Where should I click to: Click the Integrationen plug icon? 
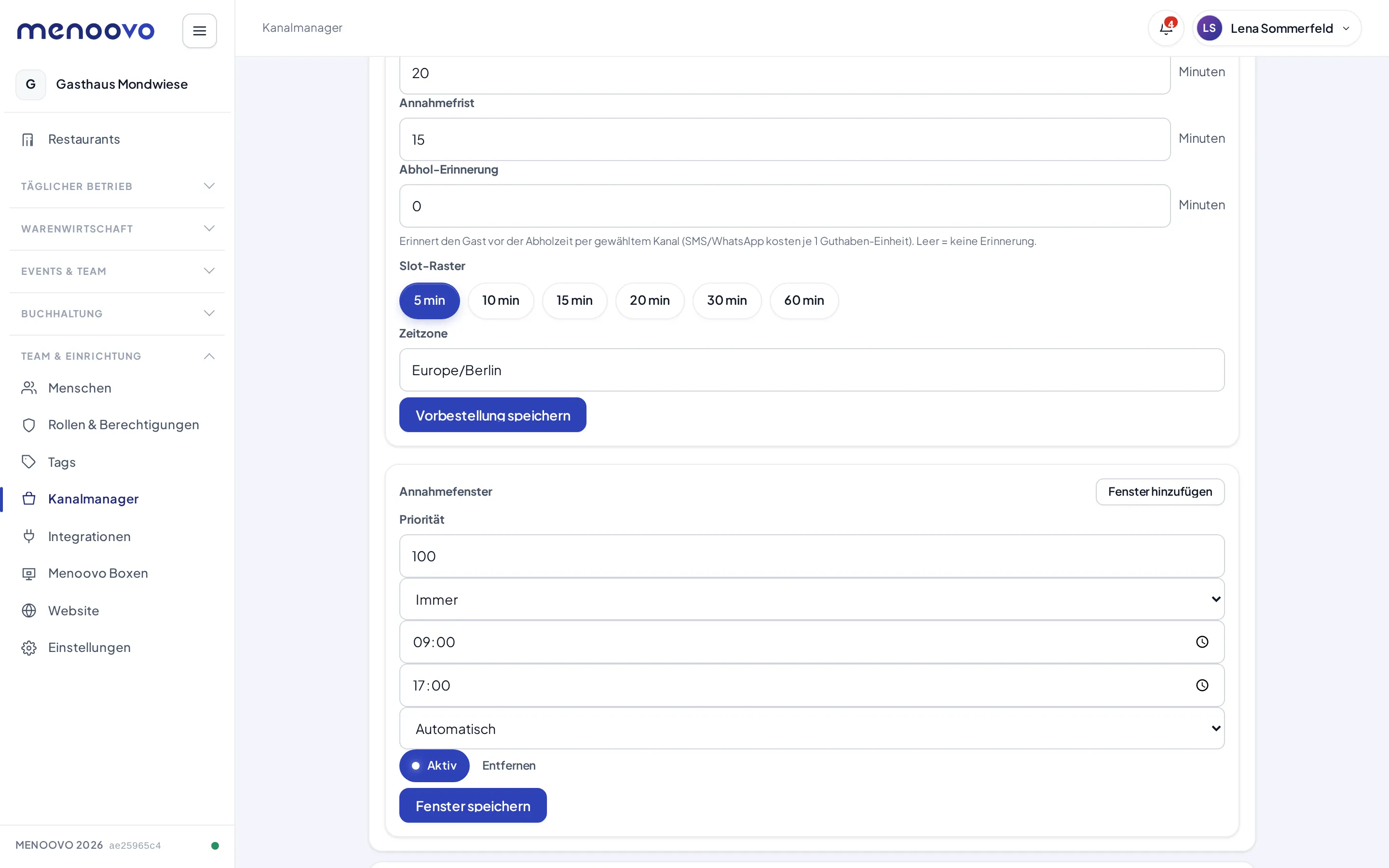[x=29, y=536]
